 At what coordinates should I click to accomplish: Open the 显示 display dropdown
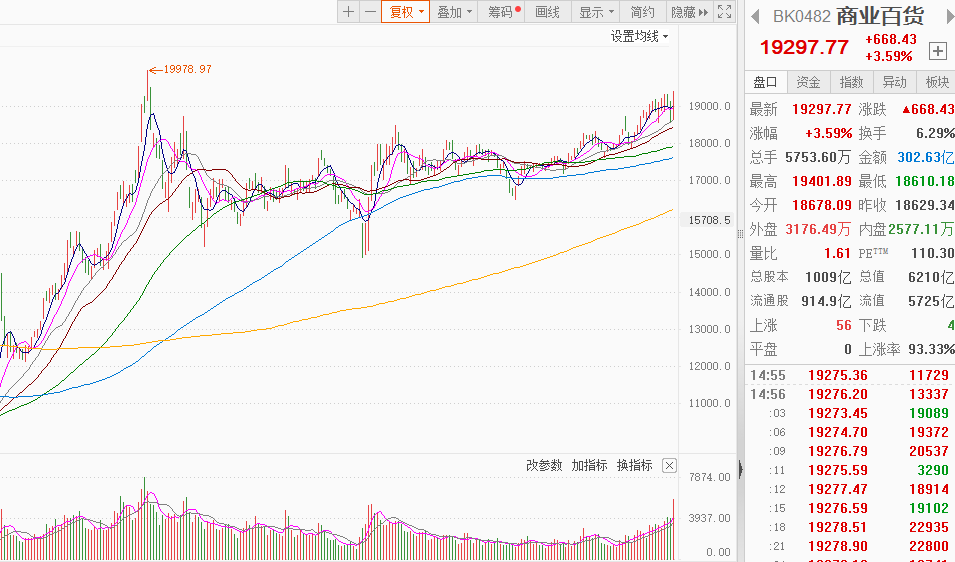click(x=596, y=12)
